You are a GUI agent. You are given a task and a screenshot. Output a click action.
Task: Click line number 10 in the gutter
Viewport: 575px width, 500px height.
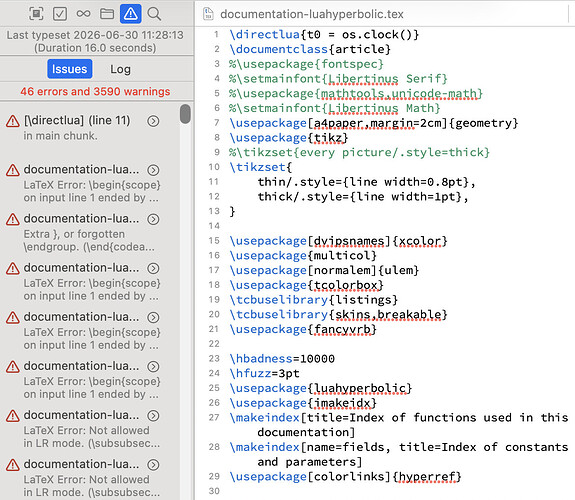click(x=214, y=167)
